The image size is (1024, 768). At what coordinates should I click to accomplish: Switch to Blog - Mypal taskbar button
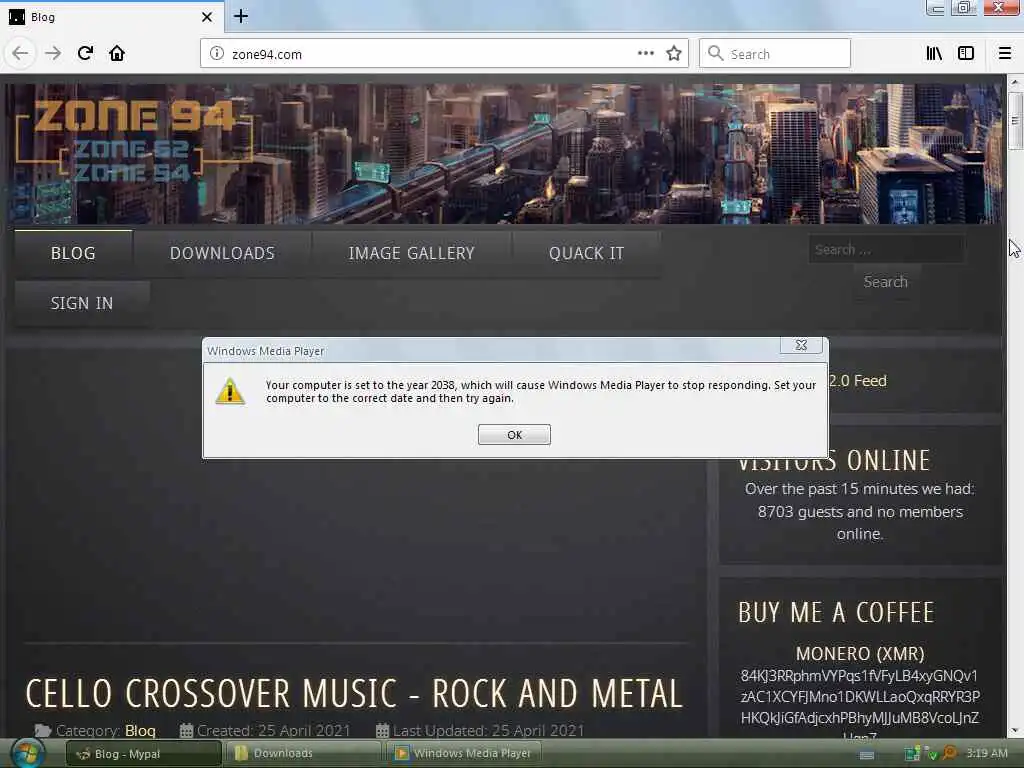(x=144, y=754)
